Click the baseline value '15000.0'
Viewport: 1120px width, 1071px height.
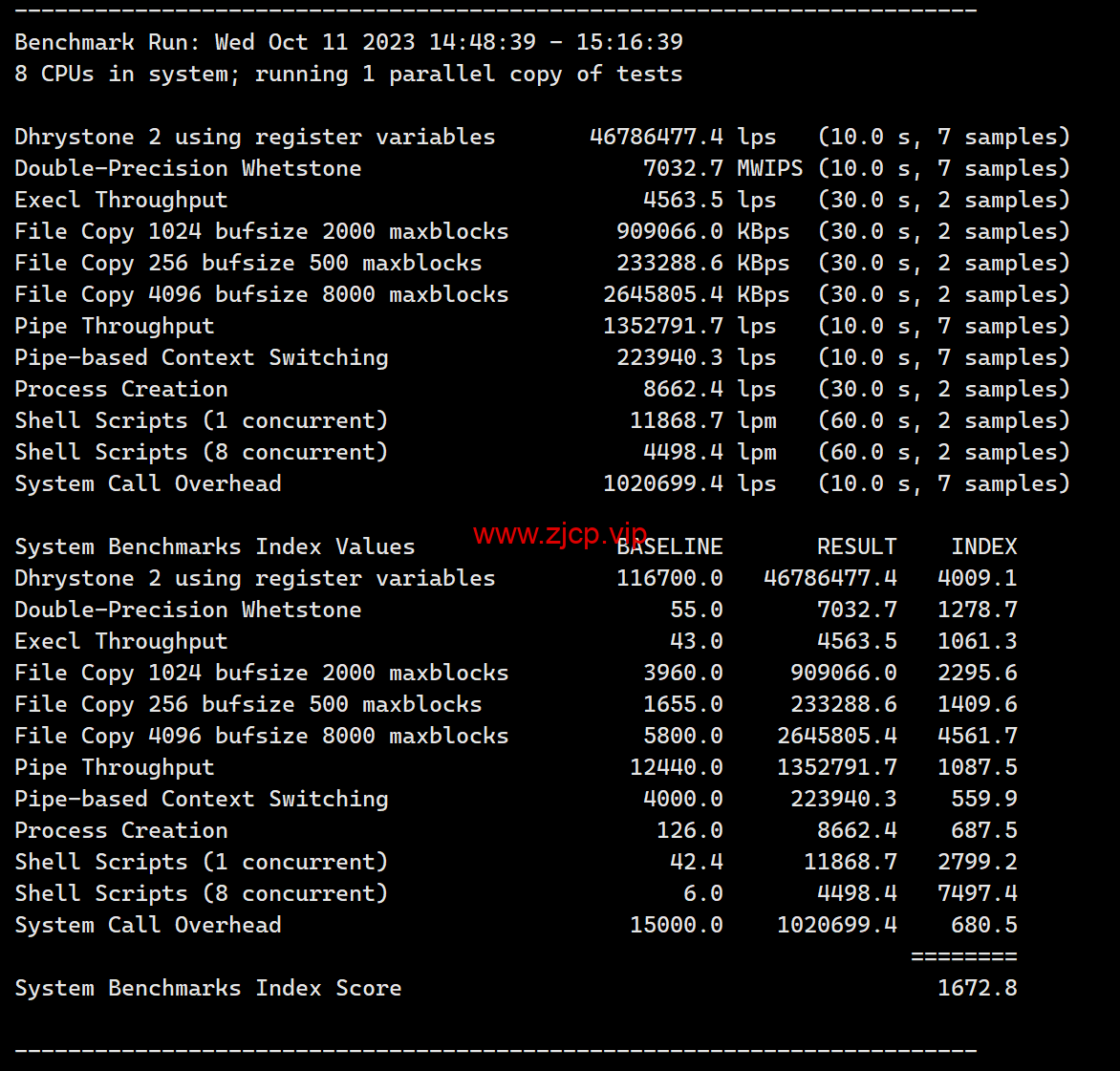coord(677,925)
